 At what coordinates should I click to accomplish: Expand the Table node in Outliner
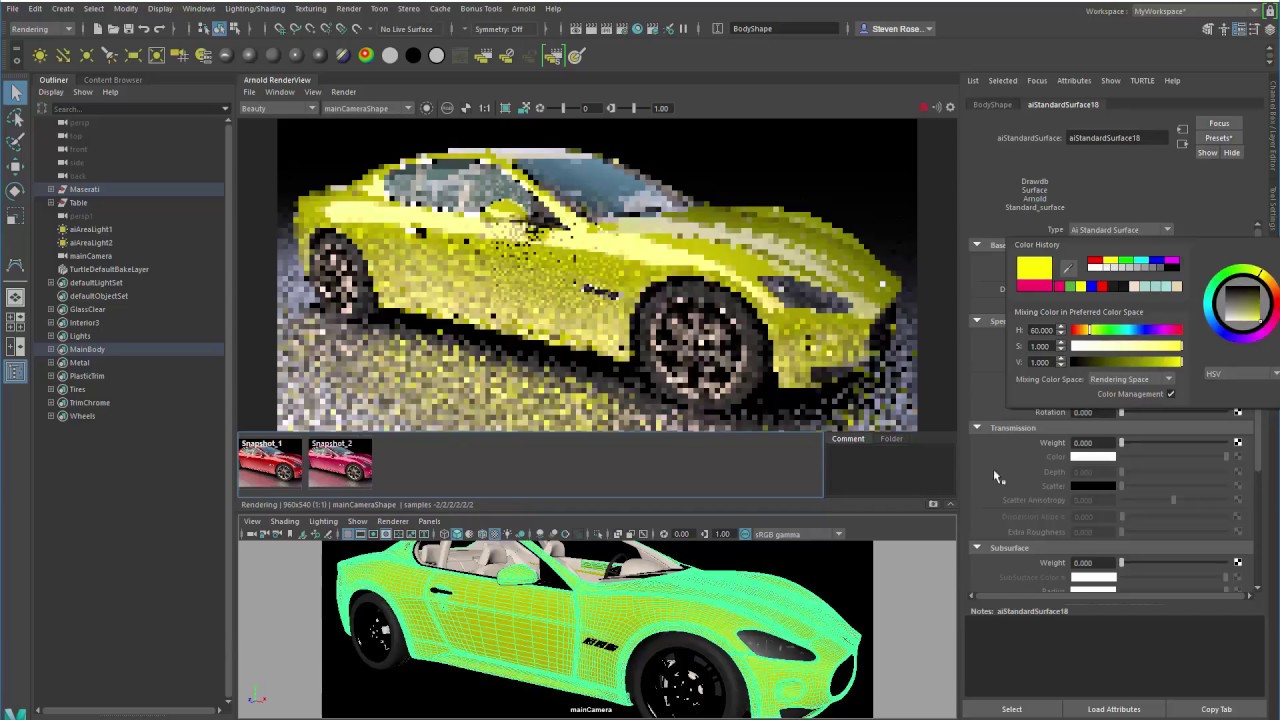[51, 203]
